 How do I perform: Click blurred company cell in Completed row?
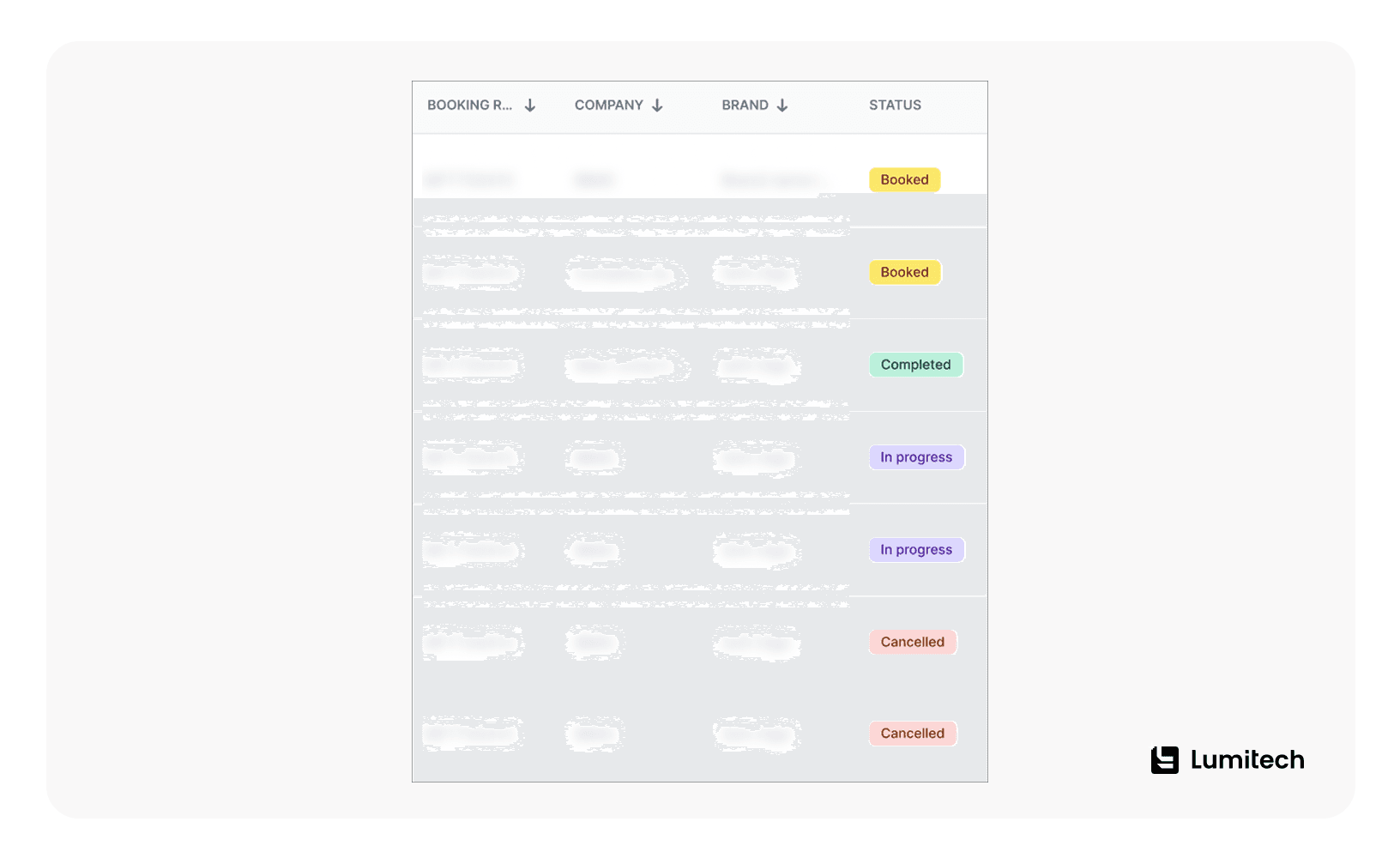627,367
